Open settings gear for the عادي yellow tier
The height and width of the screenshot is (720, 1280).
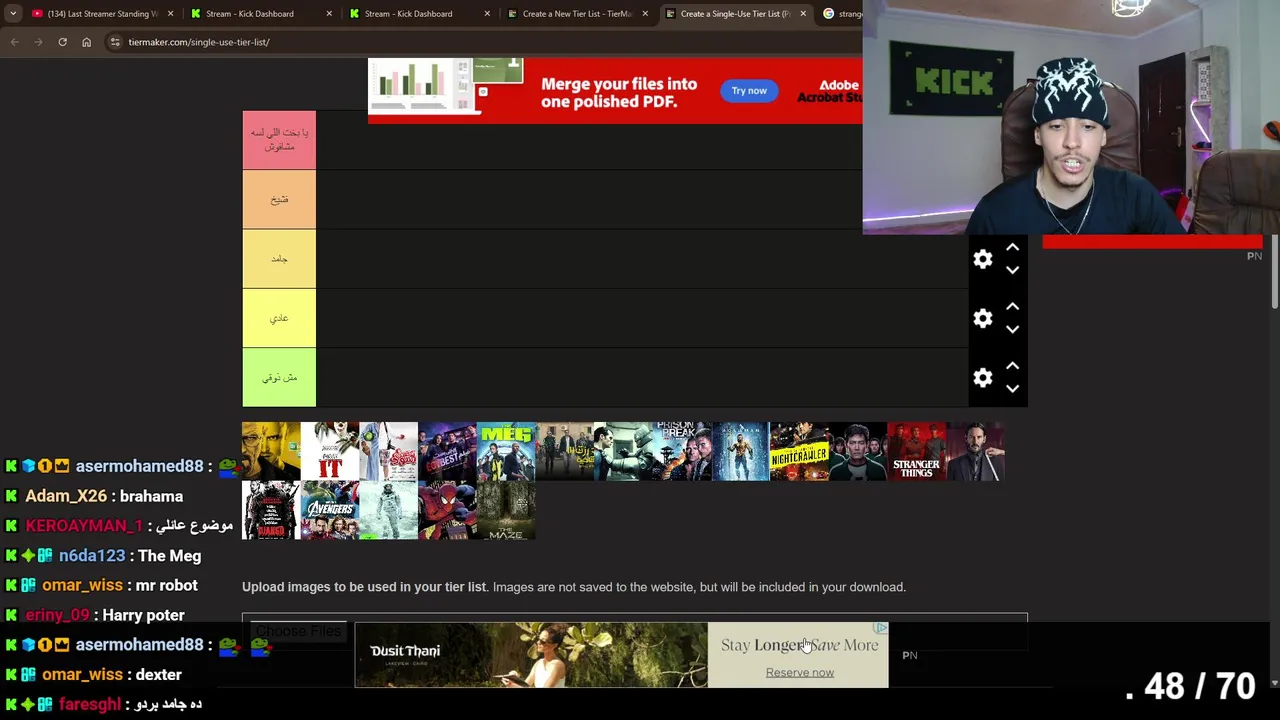(x=983, y=318)
